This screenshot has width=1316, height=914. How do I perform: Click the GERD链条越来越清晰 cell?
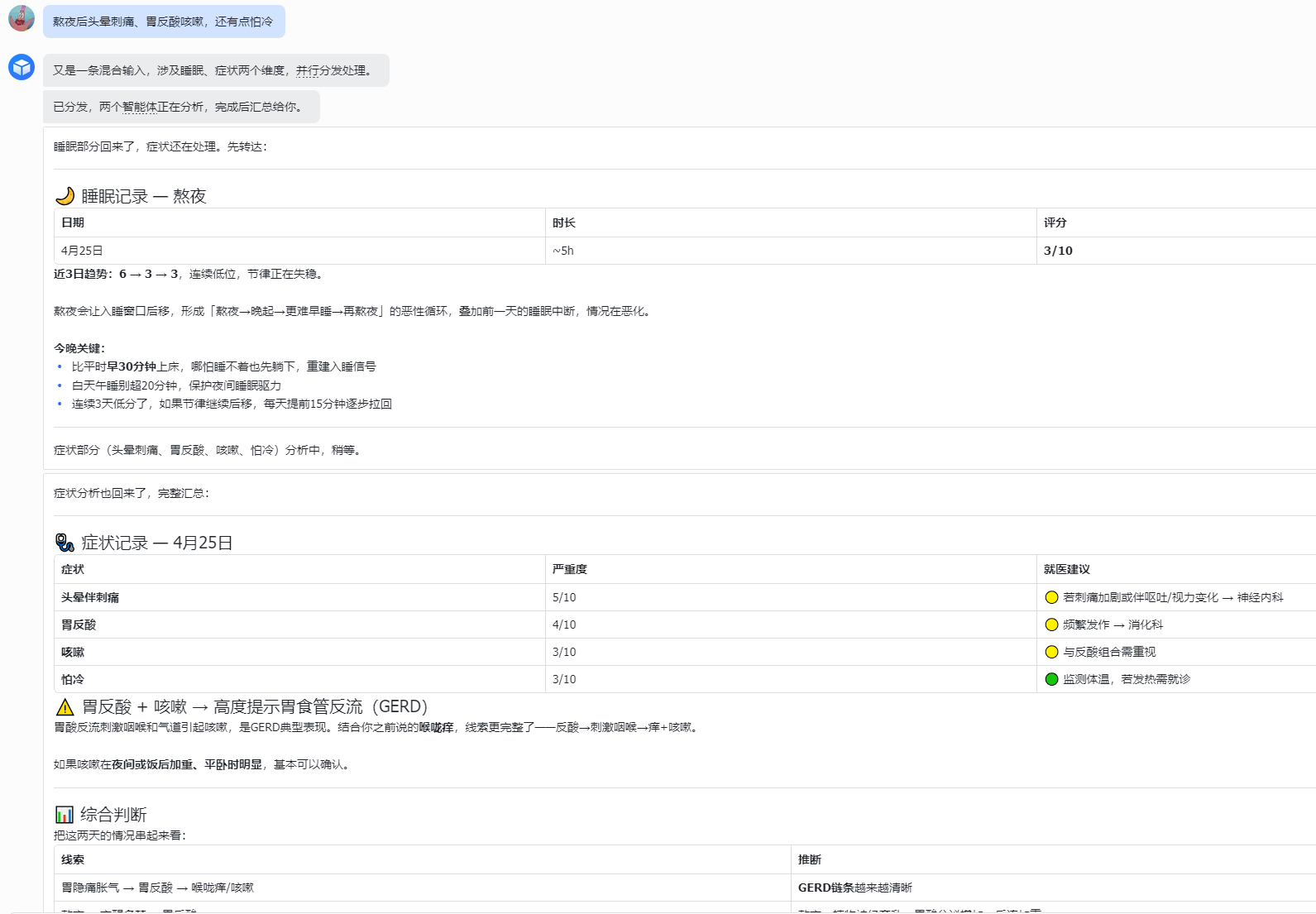click(x=1053, y=888)
